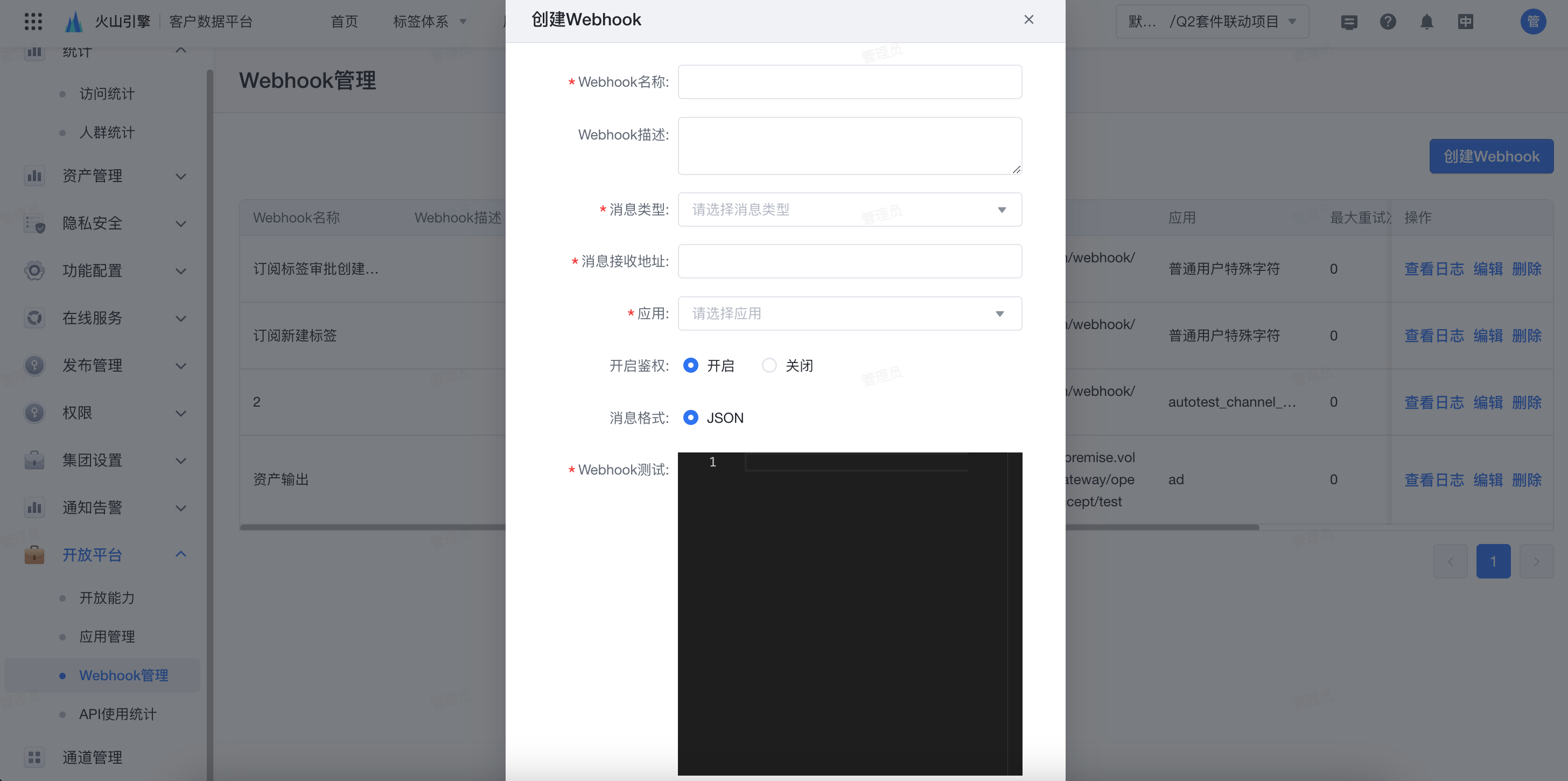The image size is (1568, 781).
Task: Open the messages icon in header
Action: 1349,22
